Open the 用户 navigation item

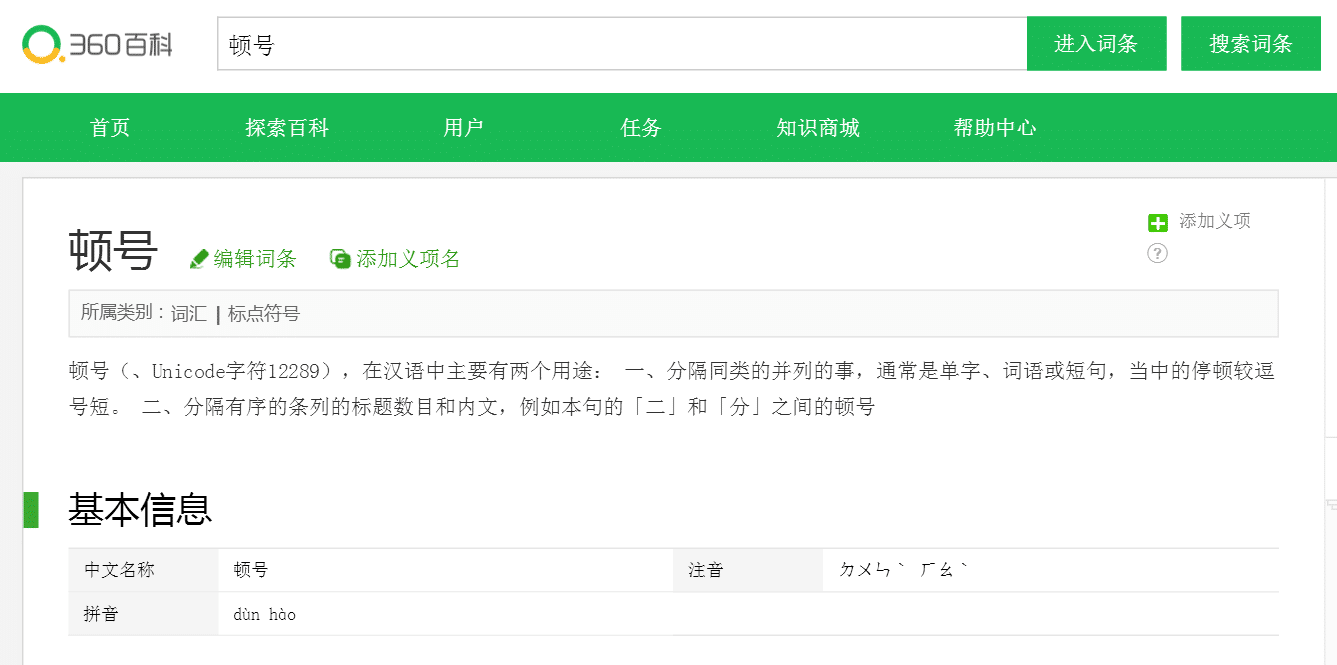tap(463, 128)
